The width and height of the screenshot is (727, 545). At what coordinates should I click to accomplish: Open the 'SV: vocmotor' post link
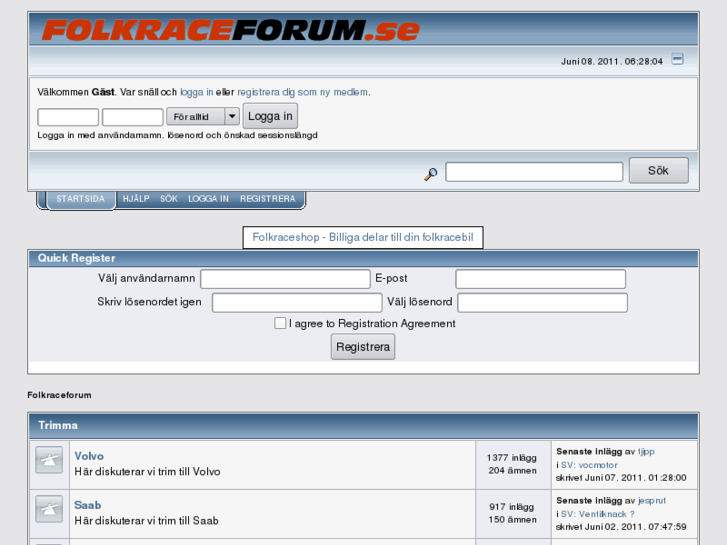[x=589, y=465]
